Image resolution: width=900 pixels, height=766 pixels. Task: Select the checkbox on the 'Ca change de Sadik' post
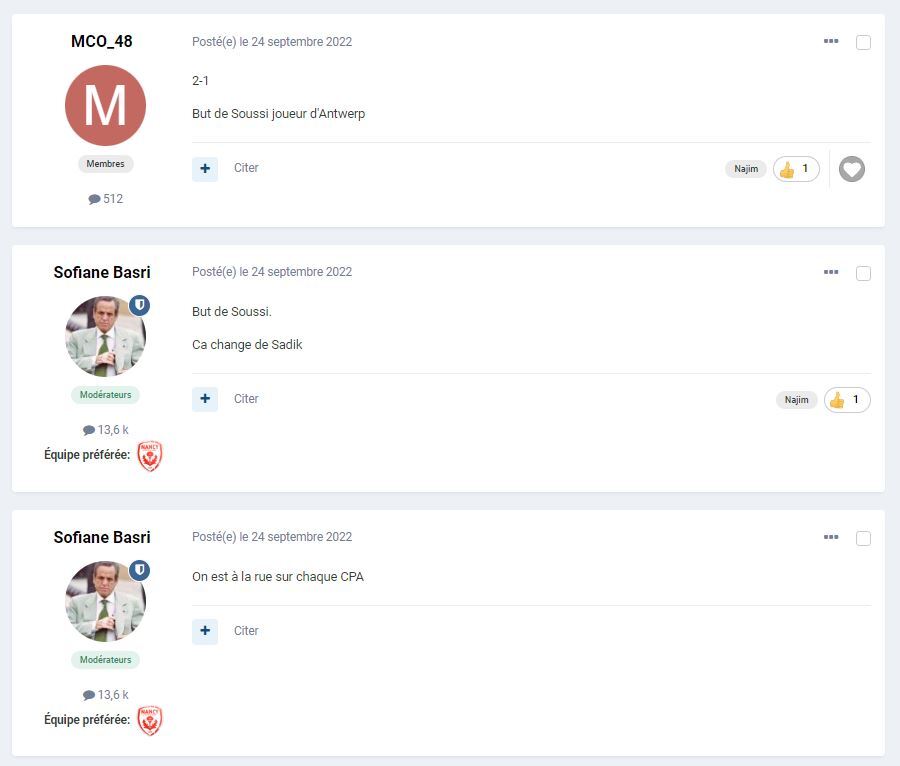click(x=864, y=273)
